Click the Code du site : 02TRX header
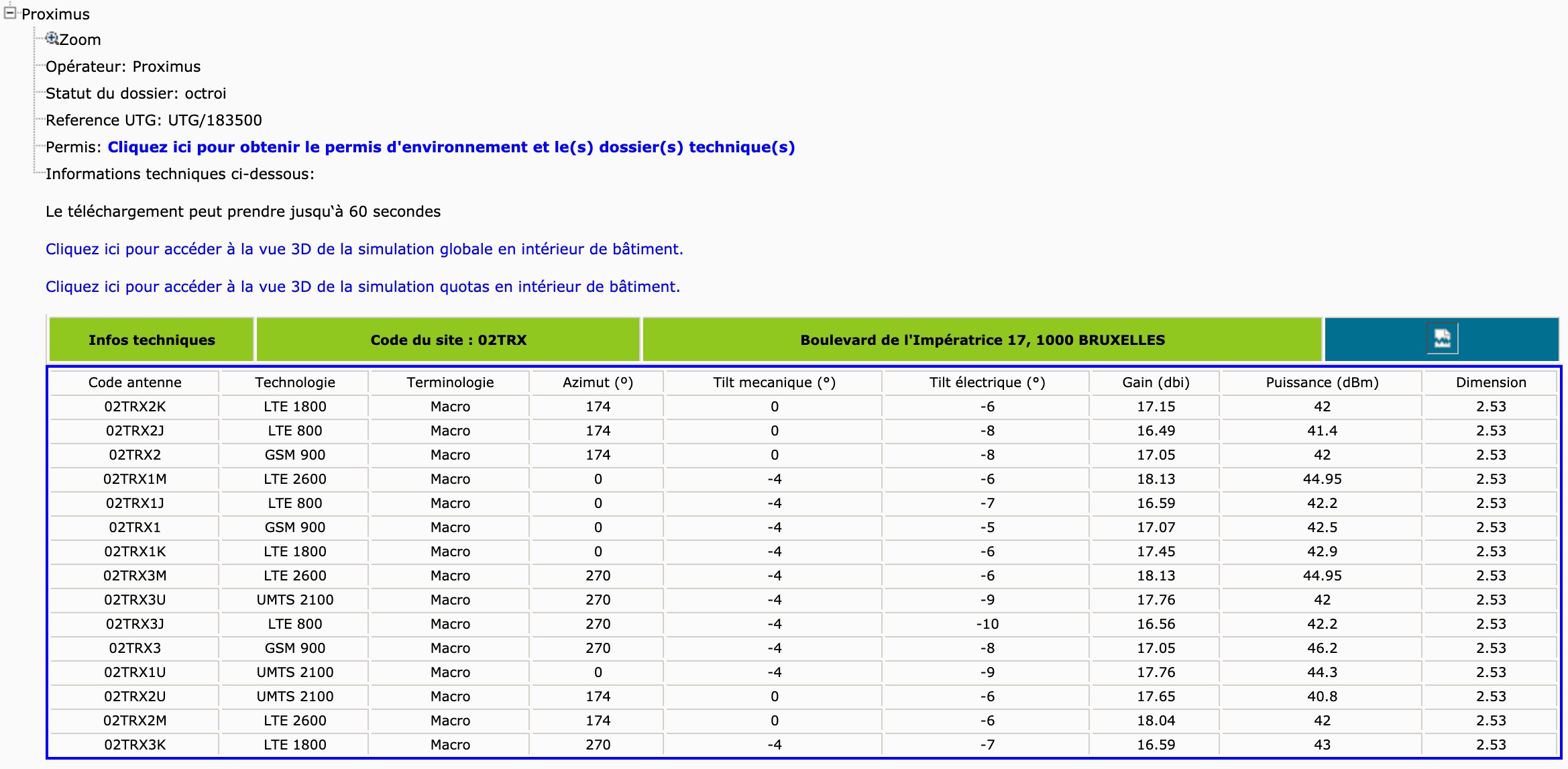Viewport: 1568px width, 769px height. coord(448,340)
